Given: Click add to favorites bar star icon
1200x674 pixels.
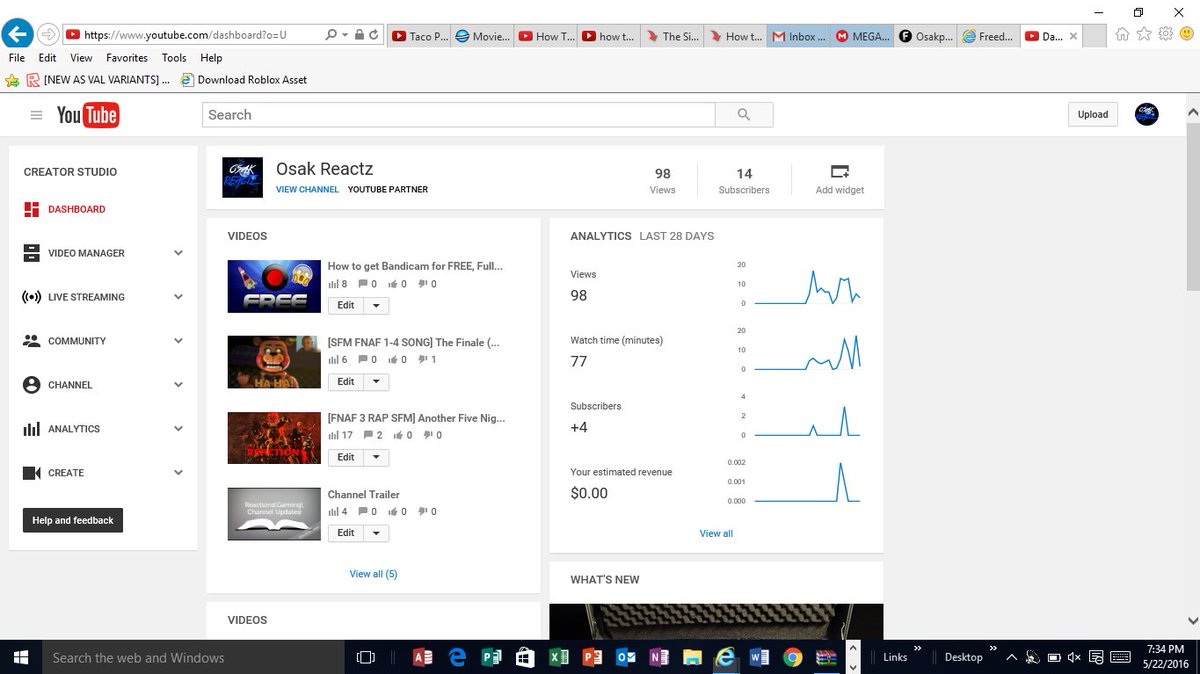Looking at the screenshot, I should click(13, 80).
